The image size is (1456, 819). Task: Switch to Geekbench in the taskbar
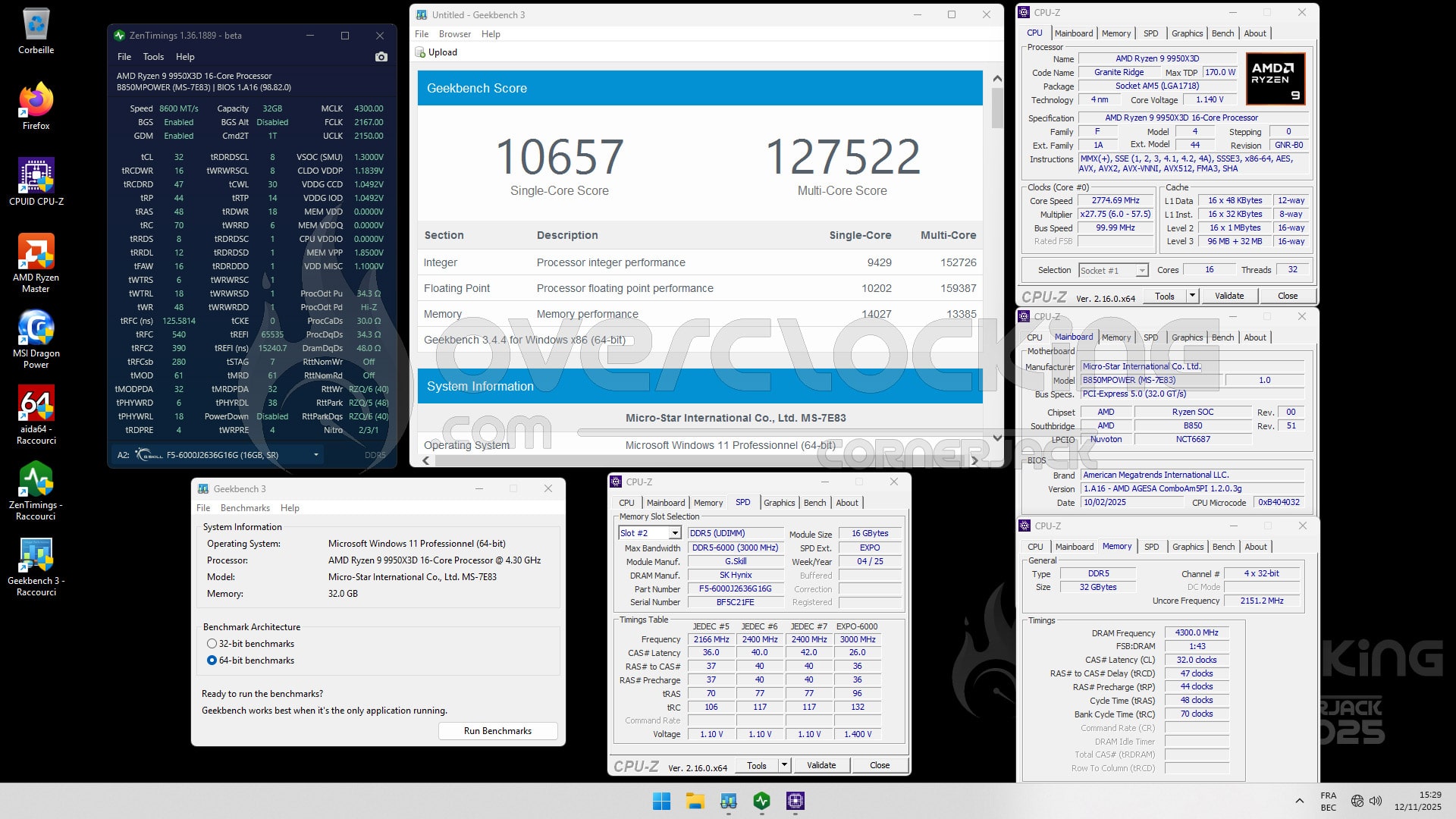(728, 801)
